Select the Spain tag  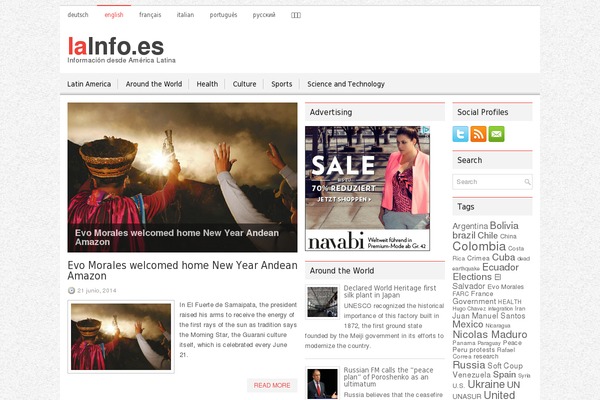504,375
